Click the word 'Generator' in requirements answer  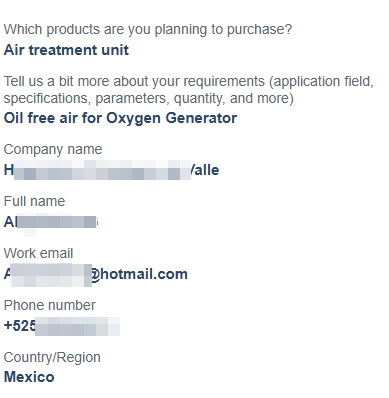201,118
